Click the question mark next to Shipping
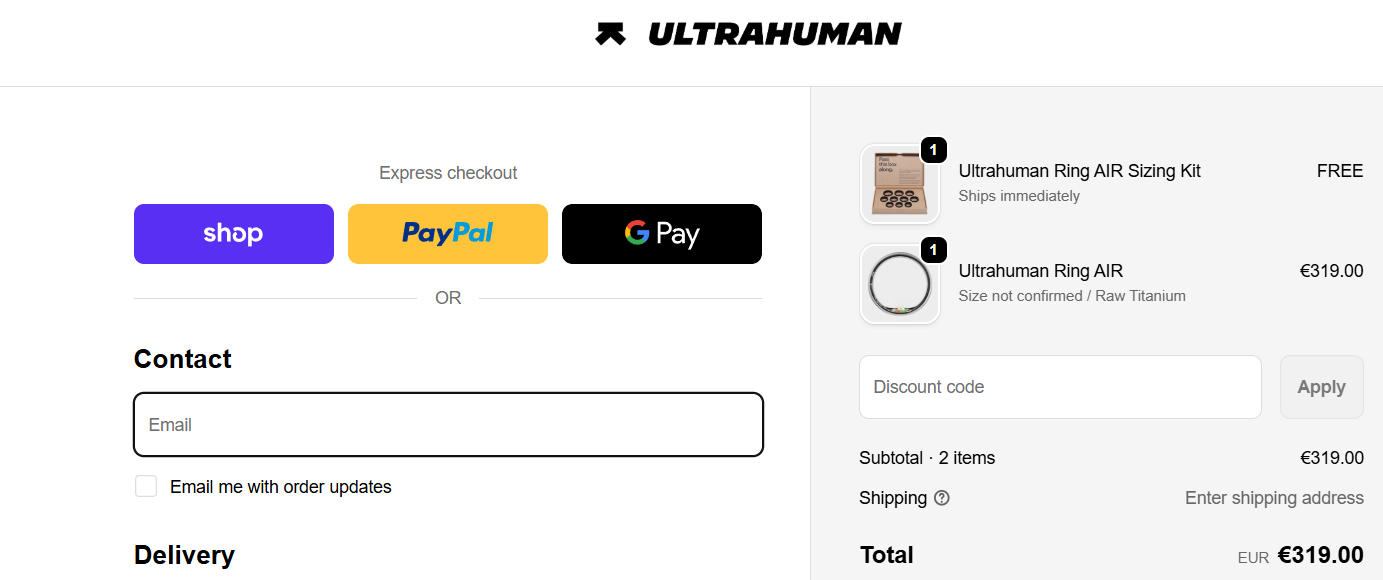The width and height of the screenshot is (1383, 580). (x=941, y=497)
